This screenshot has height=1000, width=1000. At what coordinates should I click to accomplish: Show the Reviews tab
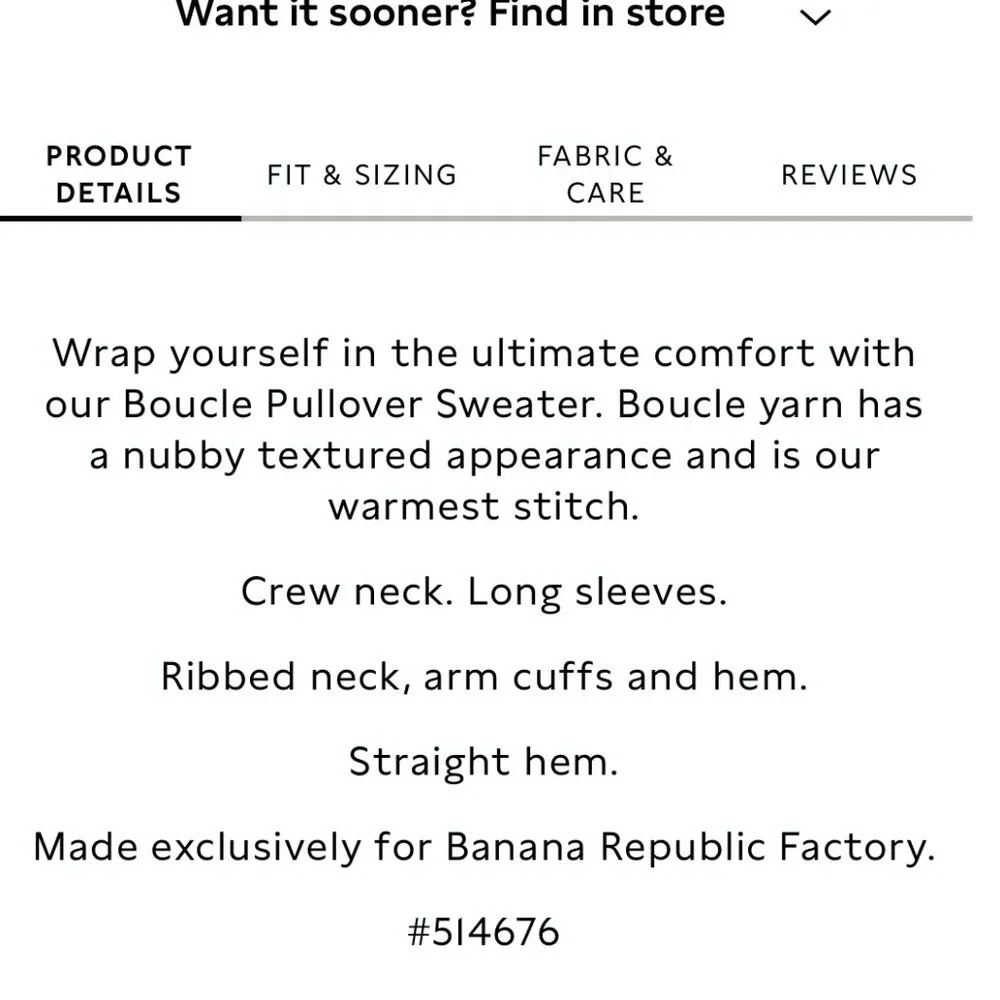848,175
